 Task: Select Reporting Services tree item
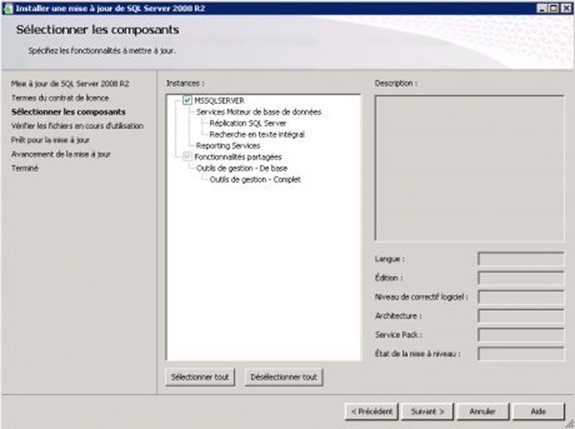click(x=228, y=146)
